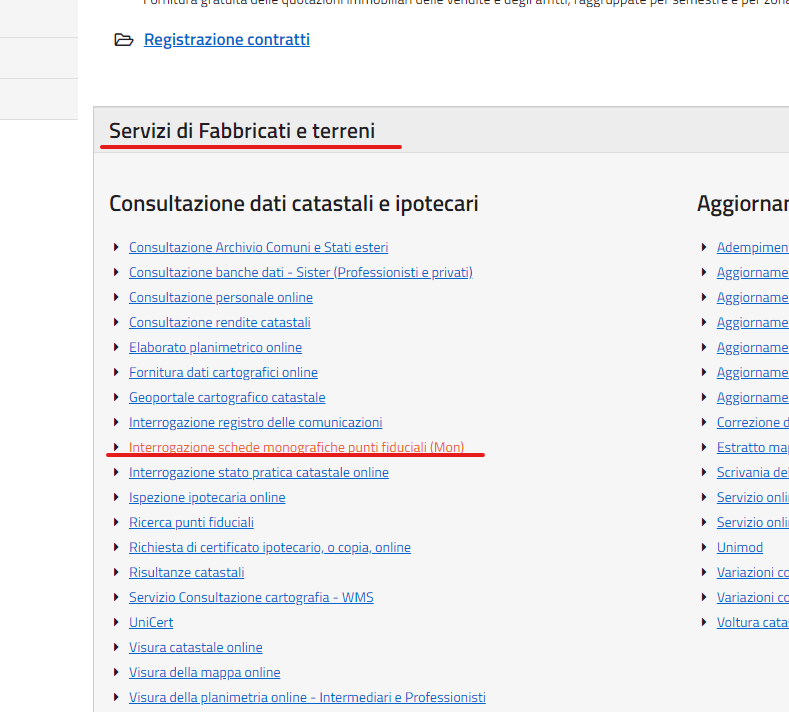Viewport: 789px width, 712px height.
Task: Select Elaborato planimetrico online
Action: coord(215,347)
